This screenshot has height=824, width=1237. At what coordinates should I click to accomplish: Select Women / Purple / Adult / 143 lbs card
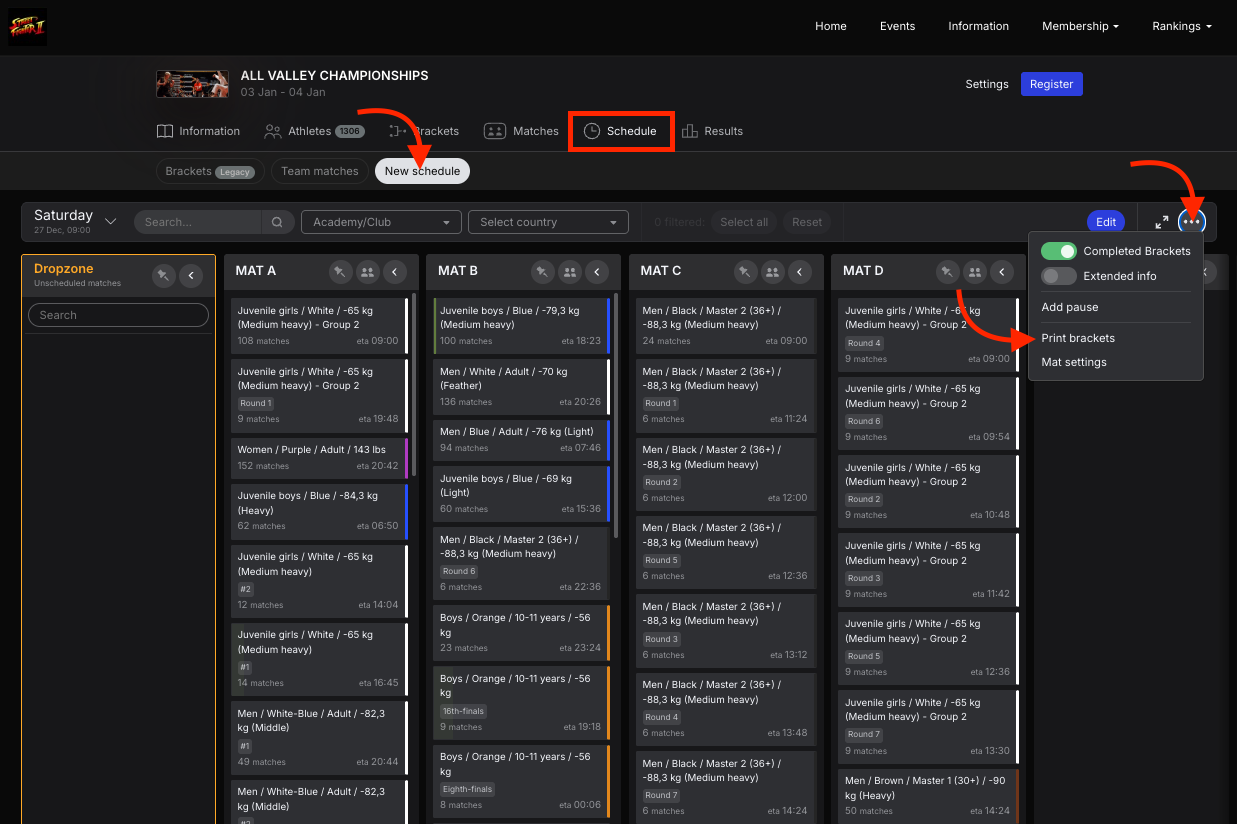point(319,457)
